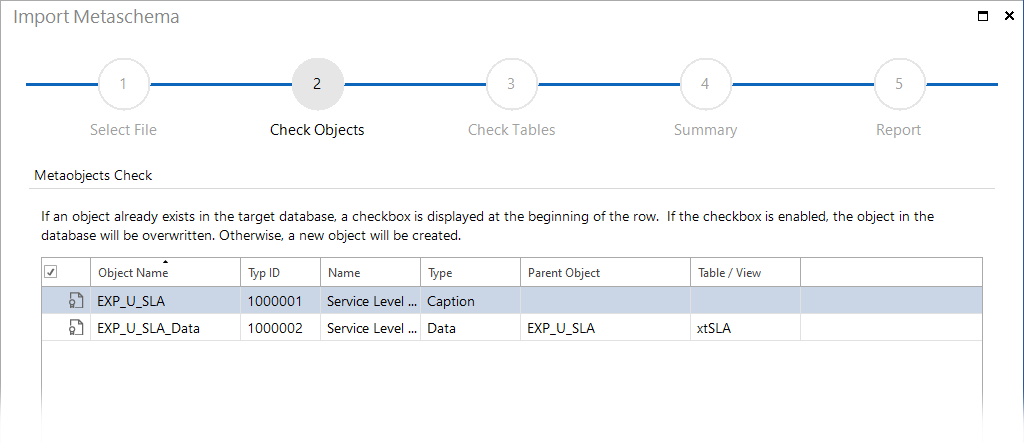
Task: Click the object icon in EXP_U_SLA_Data row
Action: (76, 329)
